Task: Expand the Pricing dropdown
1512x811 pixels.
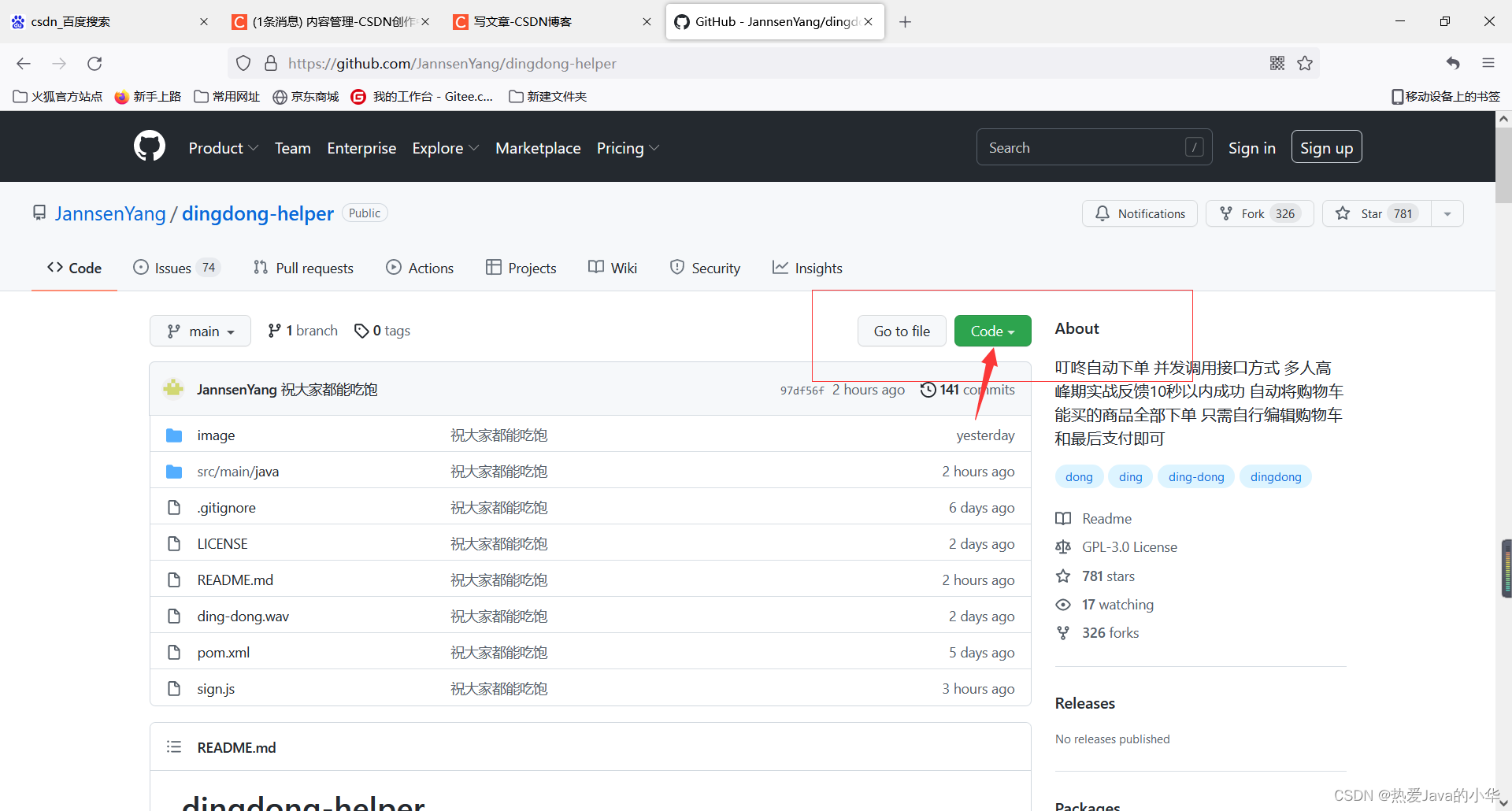Action: coord(628,148)
